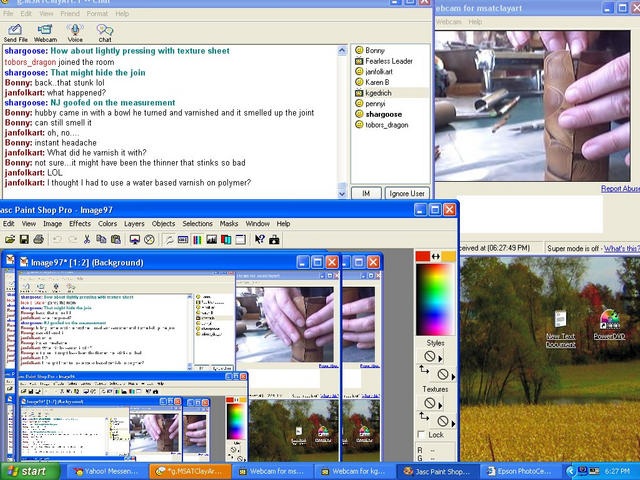Toggle tool options palette icon

183,239
